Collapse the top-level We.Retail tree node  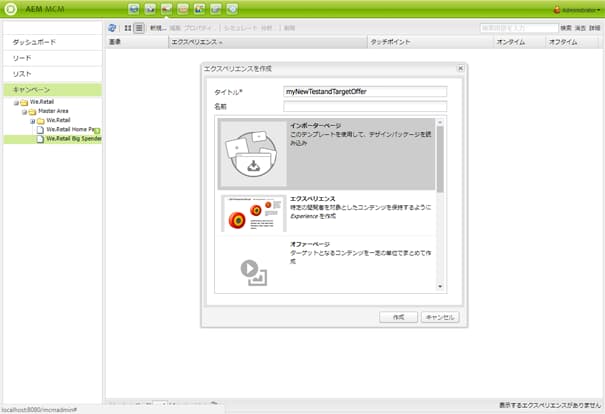pos(16,103)
